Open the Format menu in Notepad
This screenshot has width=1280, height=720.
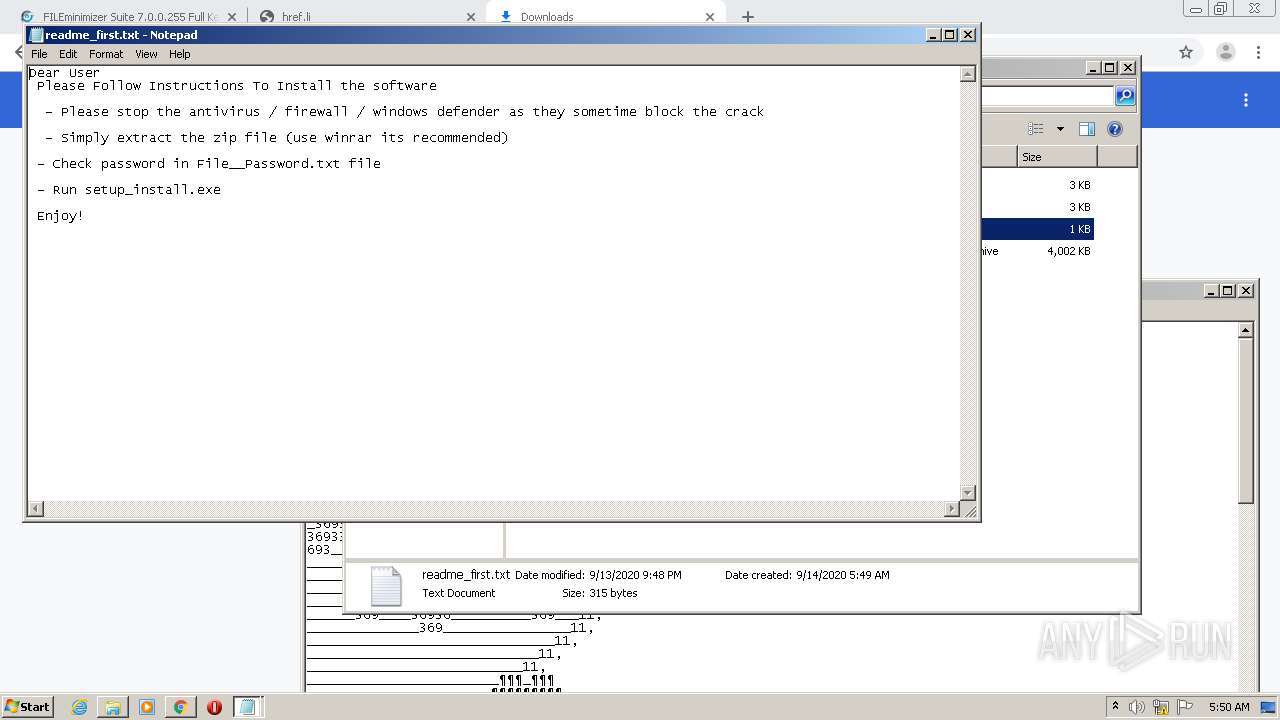(106, 54)
